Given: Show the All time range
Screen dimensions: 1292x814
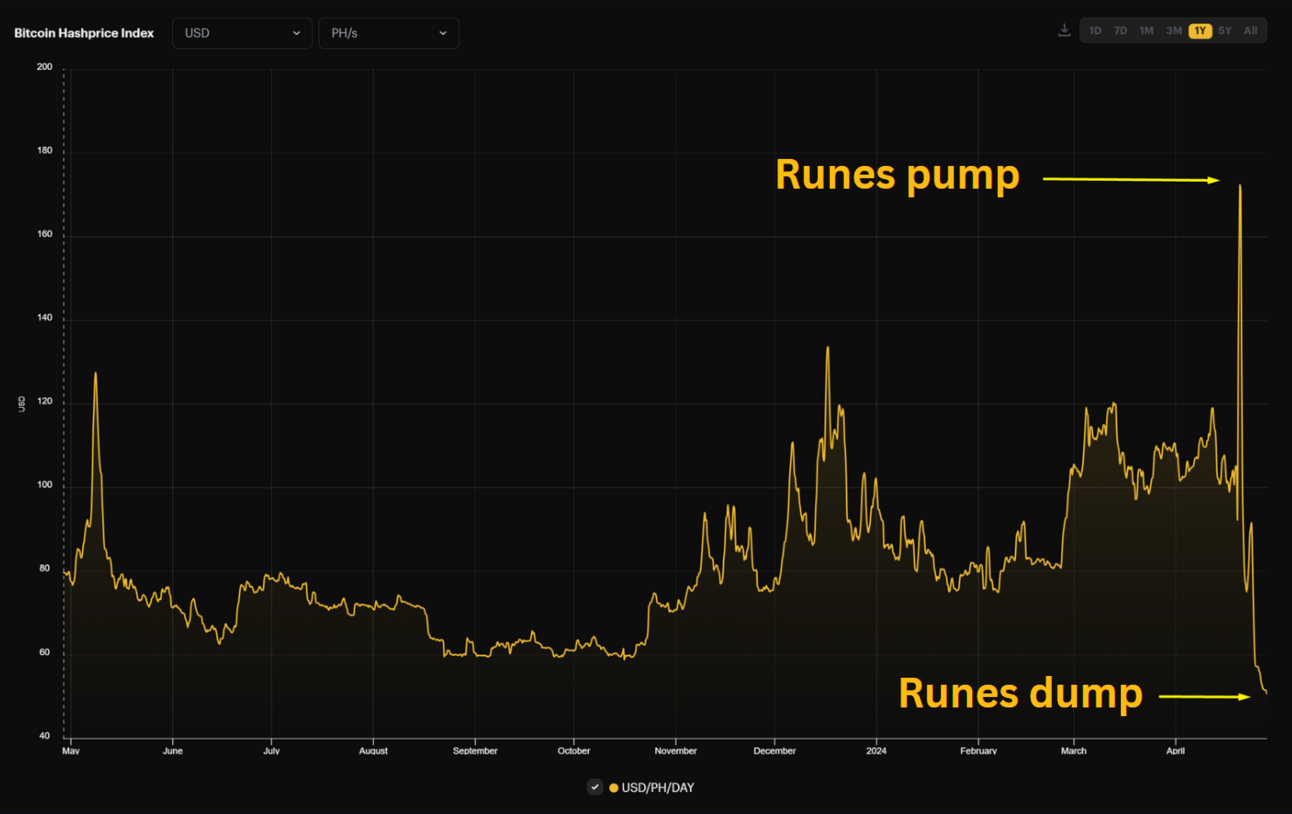Looking at the screenshot, I should pos(1250,31).
